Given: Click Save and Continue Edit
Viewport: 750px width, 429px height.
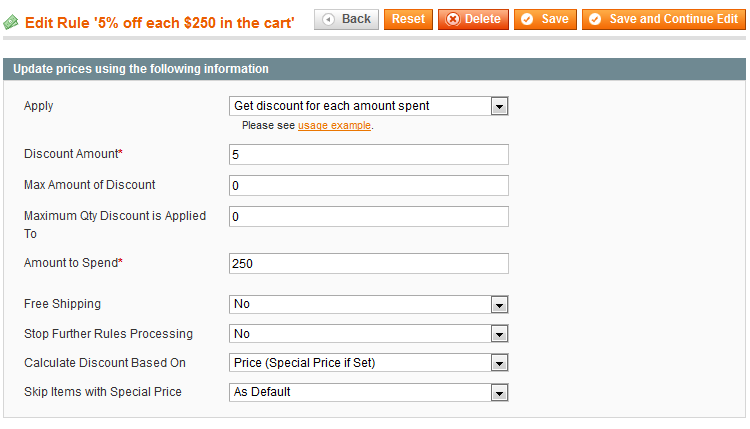Looking at the screenshot, I should point(663,19).
